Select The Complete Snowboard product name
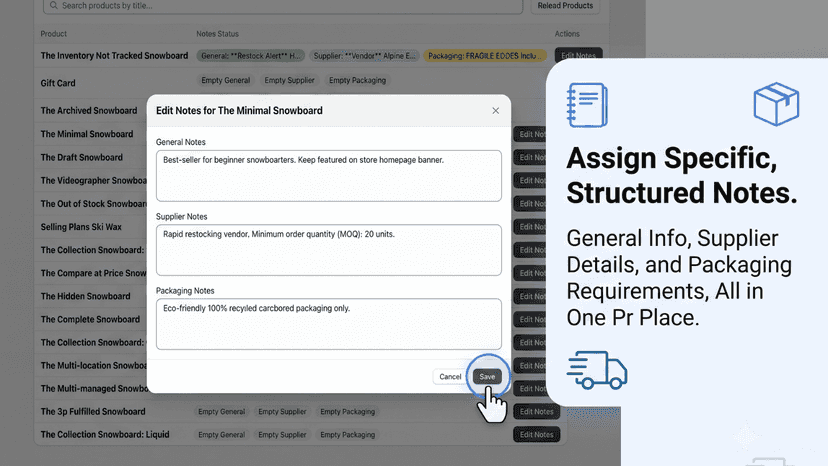Viewport: 828px width, 466px height. pos(90,320)
